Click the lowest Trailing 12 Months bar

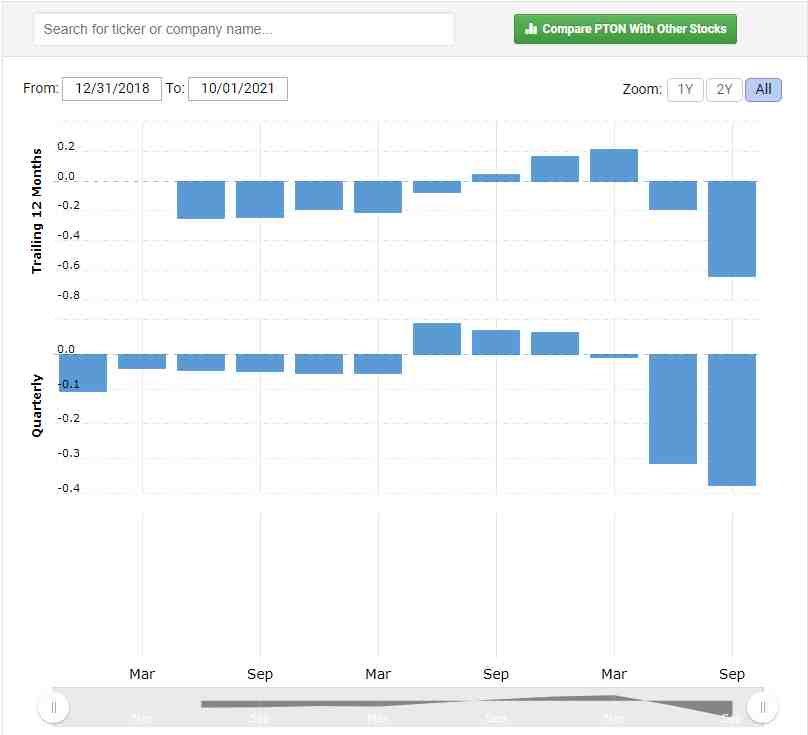click(732, 229)
